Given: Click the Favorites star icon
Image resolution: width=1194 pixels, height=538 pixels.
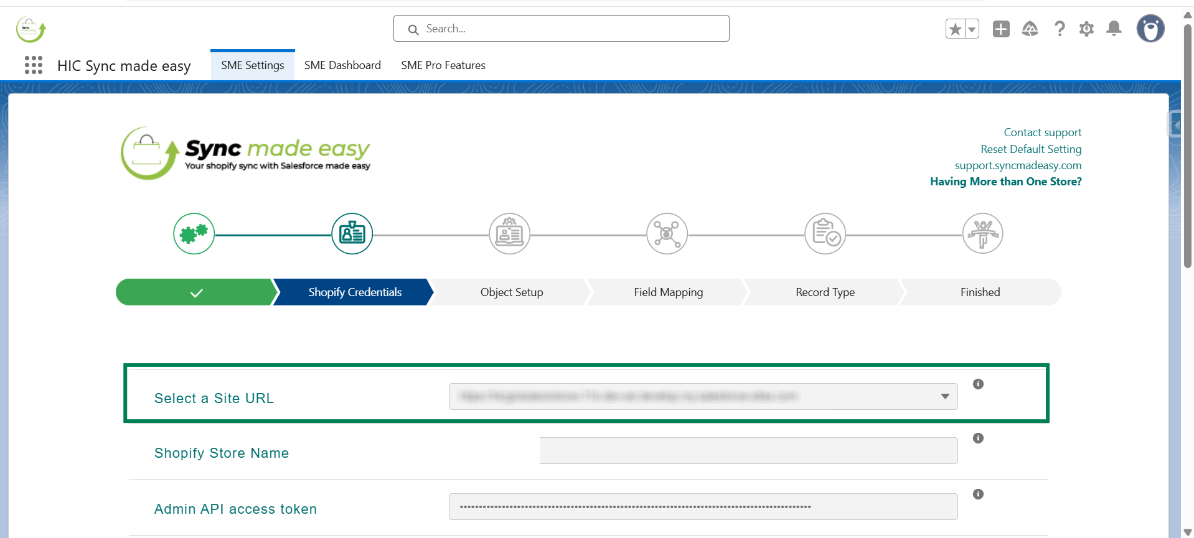Looking at the screenshot, I should tap(955, 29).
